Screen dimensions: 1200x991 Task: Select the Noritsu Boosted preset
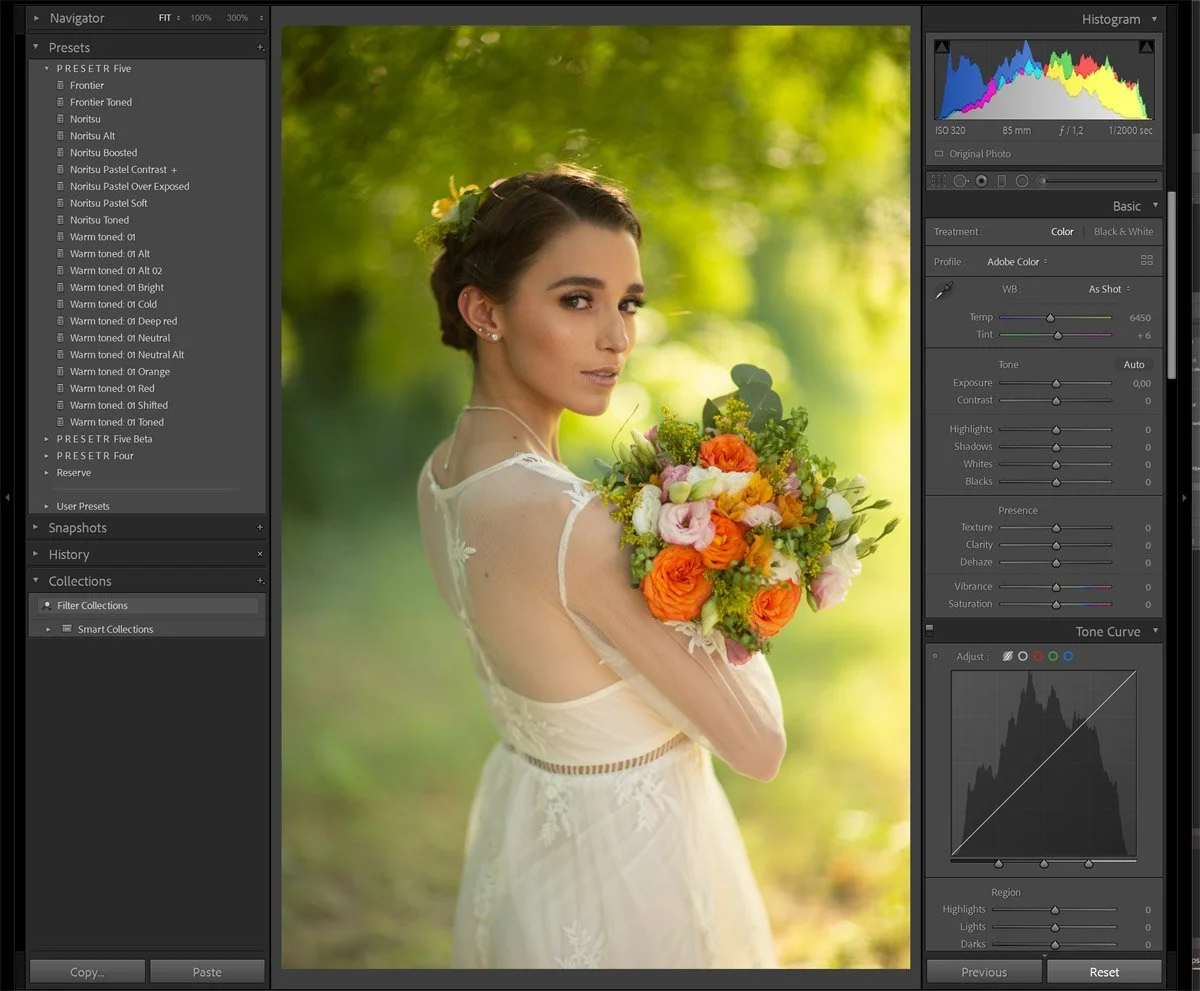click(103, 152)
